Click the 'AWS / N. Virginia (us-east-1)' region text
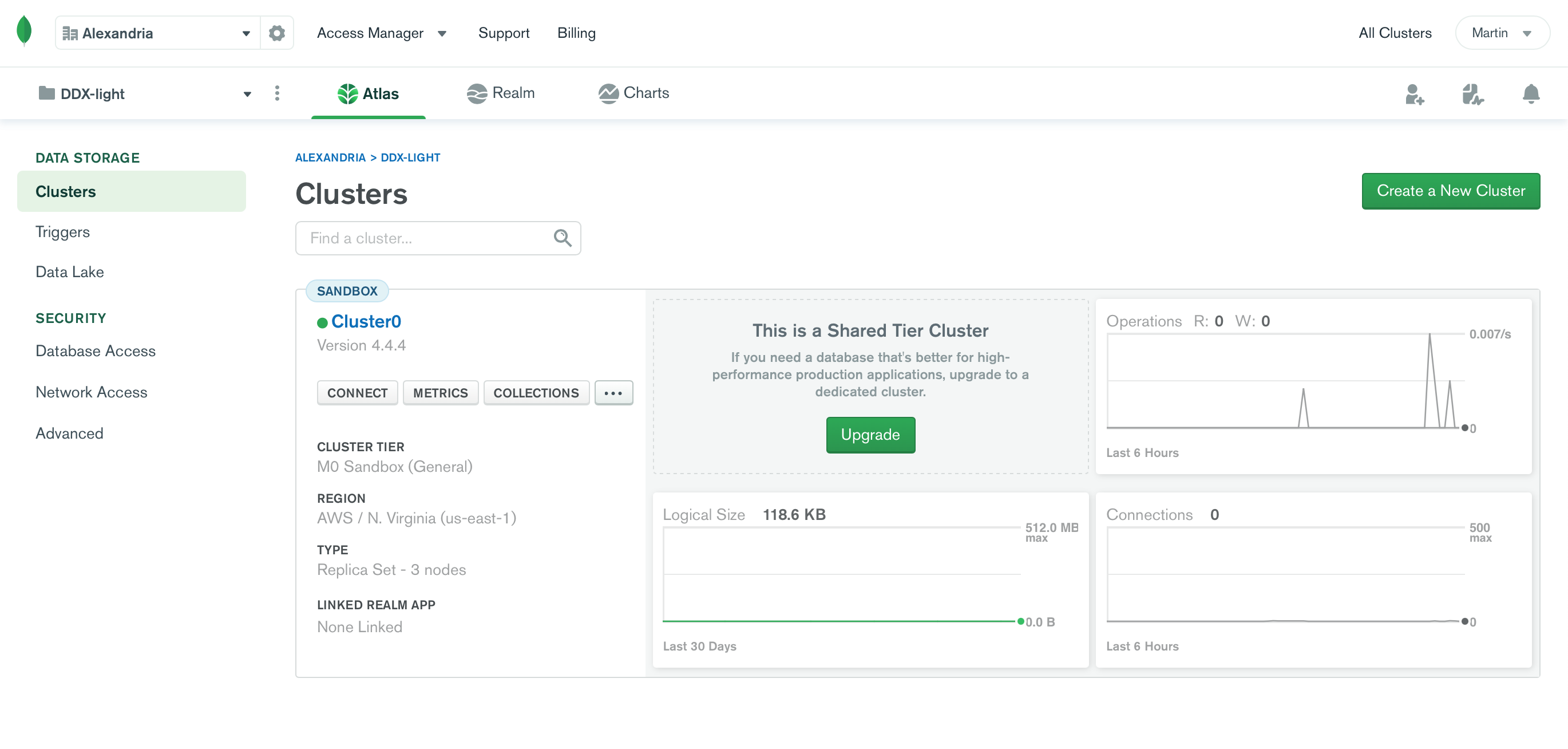 pyautogui.click(x=417, y=518)
